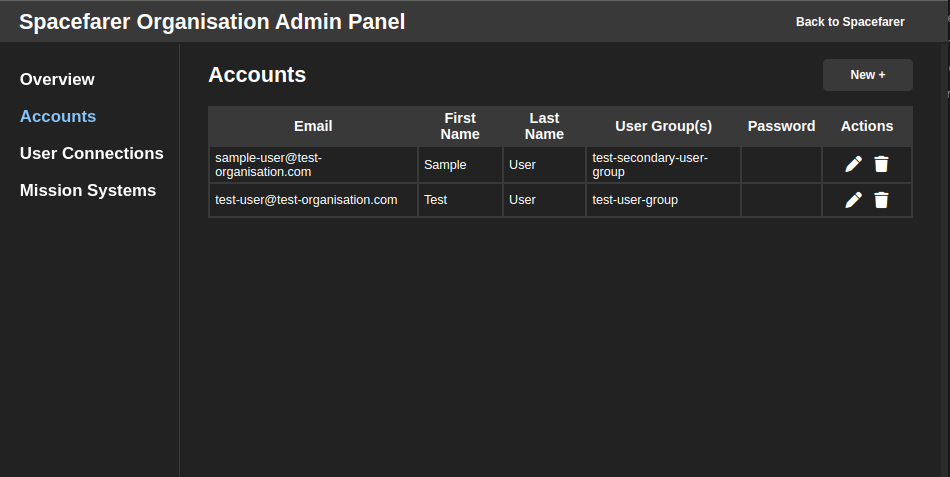This screenshot has height=477, width=950.
Task: Click last name 'User' in test-user row
Action: point(544,200)
